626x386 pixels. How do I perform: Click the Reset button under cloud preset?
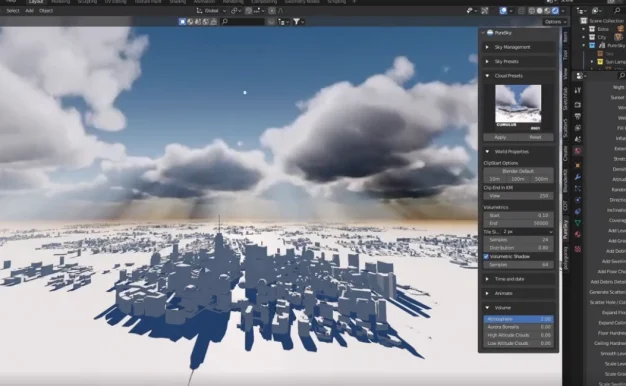(536, 137)
